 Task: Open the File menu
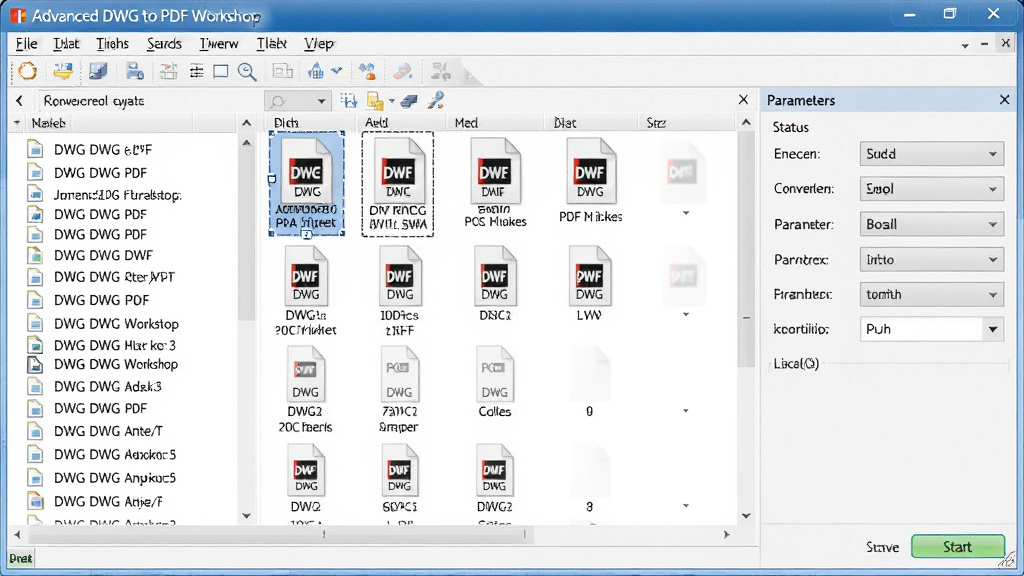point(26,44)
